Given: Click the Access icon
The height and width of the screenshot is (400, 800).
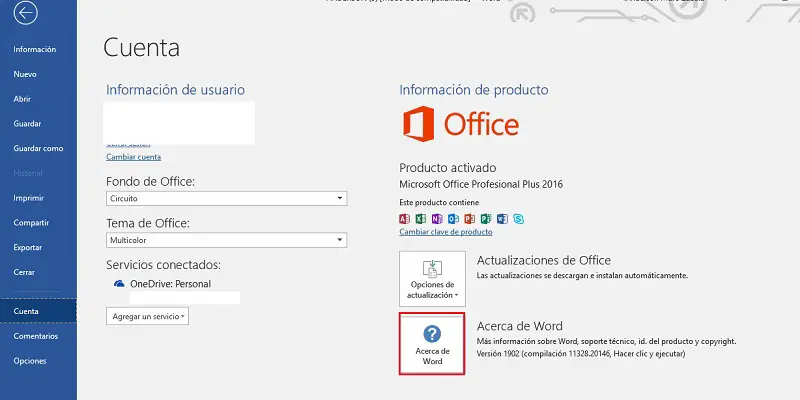Looking at the screenshot, I should coord(404,219).
